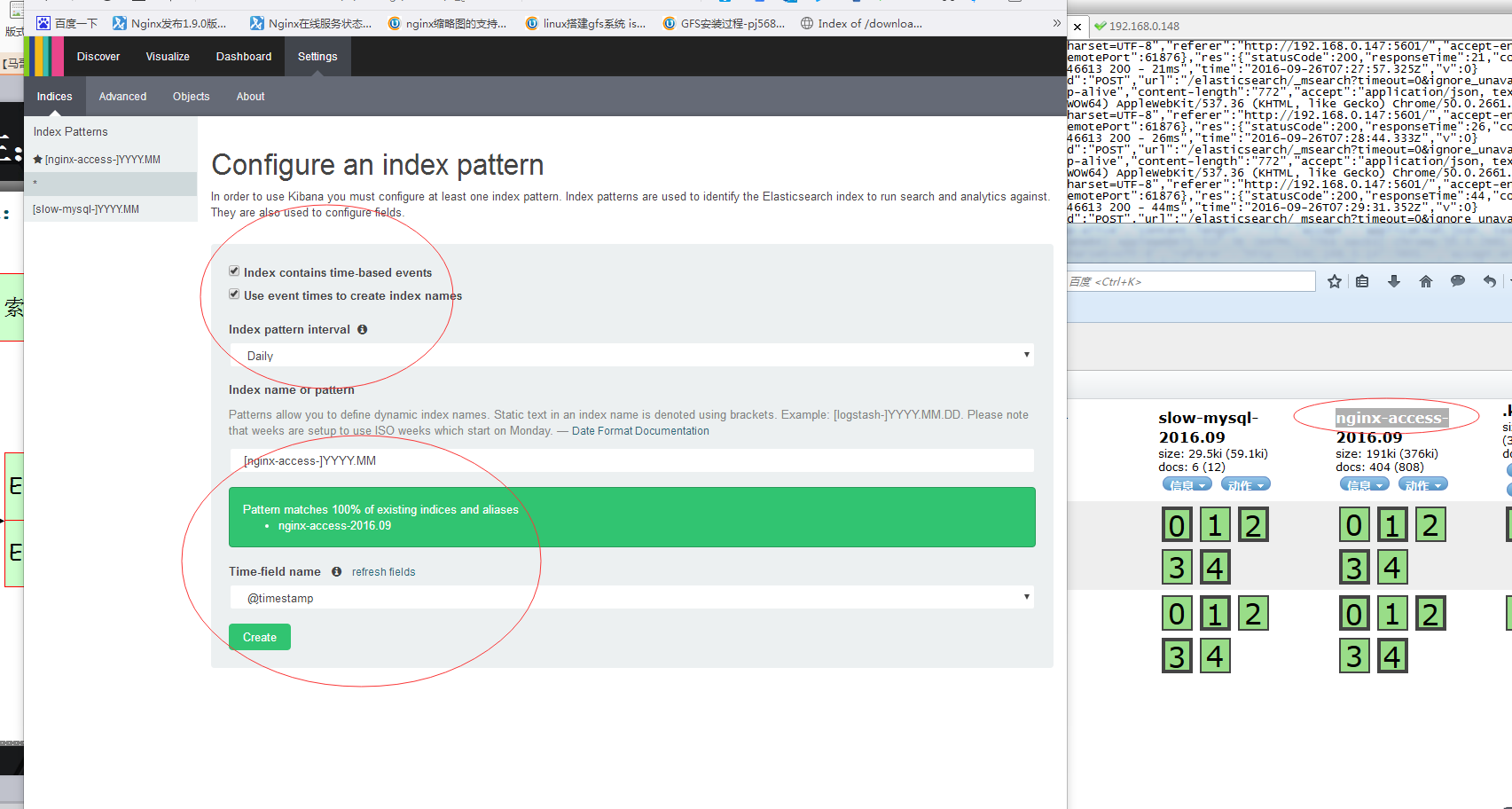Click undo arrow icon in right browser
This screenshot has height=809, width=1512.
point(1490,281)
